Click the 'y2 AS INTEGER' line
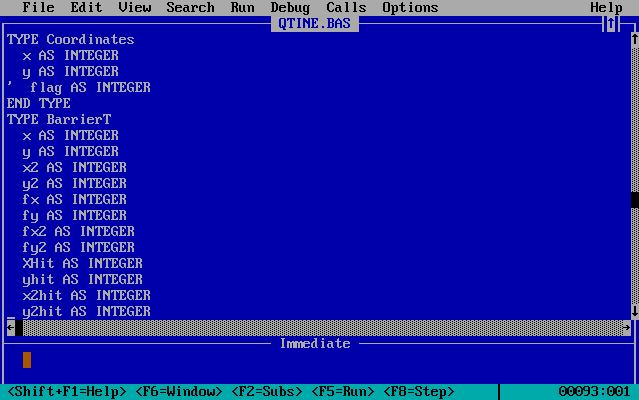Image resolution: width=639 pixels, height=400 pixels. (75, 183)
